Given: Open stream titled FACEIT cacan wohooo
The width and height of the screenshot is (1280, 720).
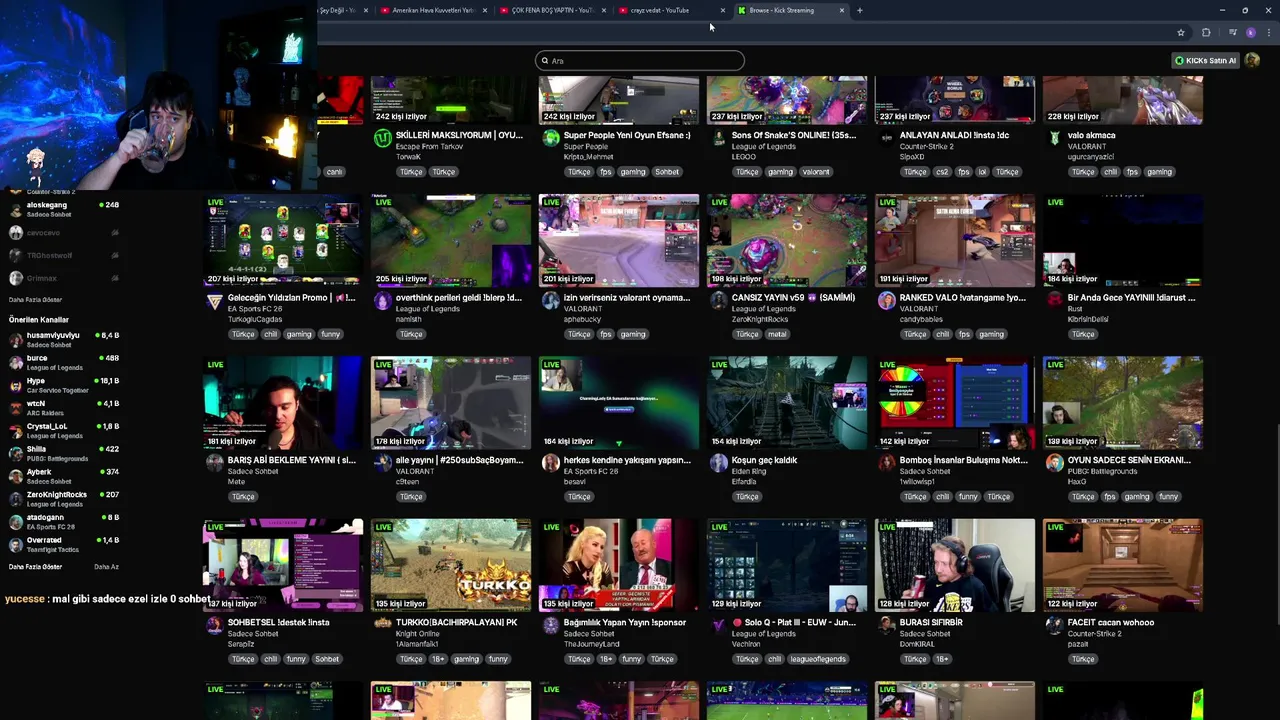Looking at the screenshot, I should click(x=1111, y=622).
